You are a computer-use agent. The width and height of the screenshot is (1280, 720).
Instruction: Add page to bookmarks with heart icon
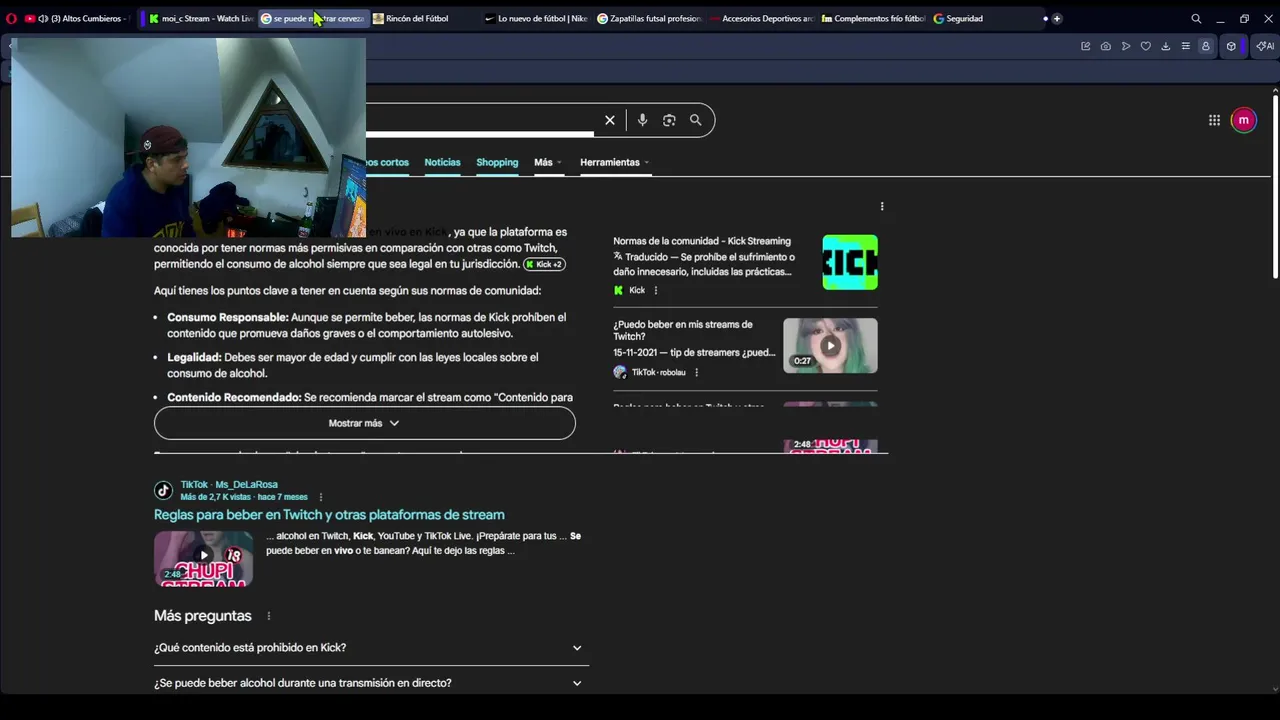[1145, 46]
